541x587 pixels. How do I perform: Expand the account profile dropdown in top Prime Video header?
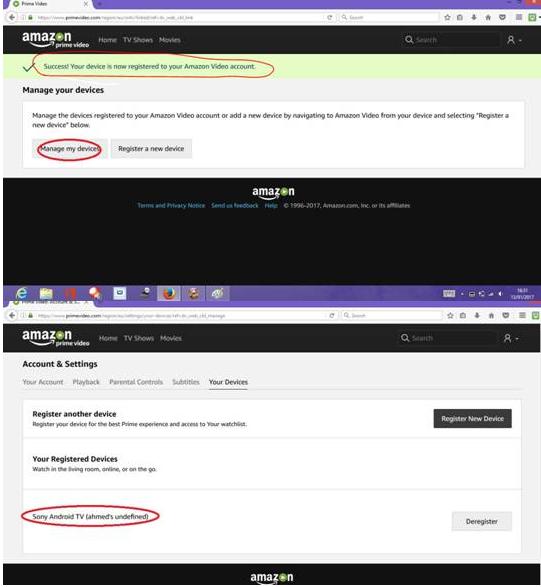(x=514, y=40)
